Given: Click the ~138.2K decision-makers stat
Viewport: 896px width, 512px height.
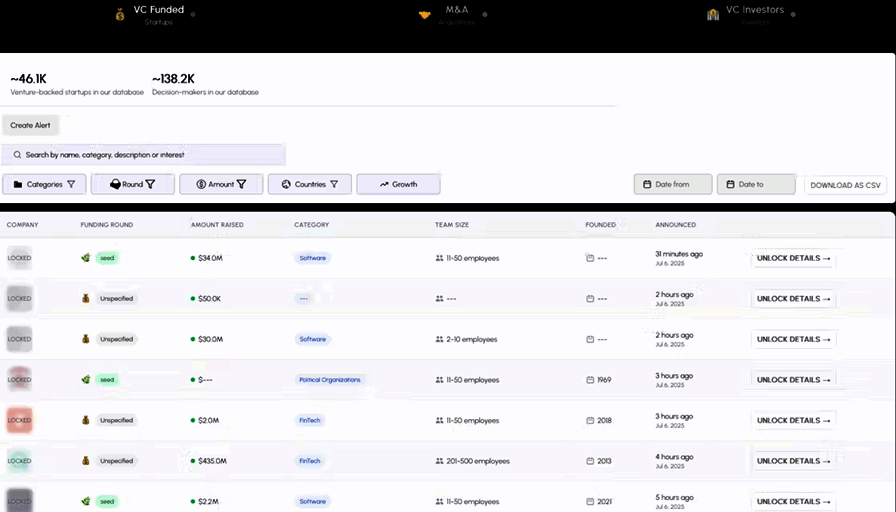Looking at the screenshot, I should (x=205, y=84).
